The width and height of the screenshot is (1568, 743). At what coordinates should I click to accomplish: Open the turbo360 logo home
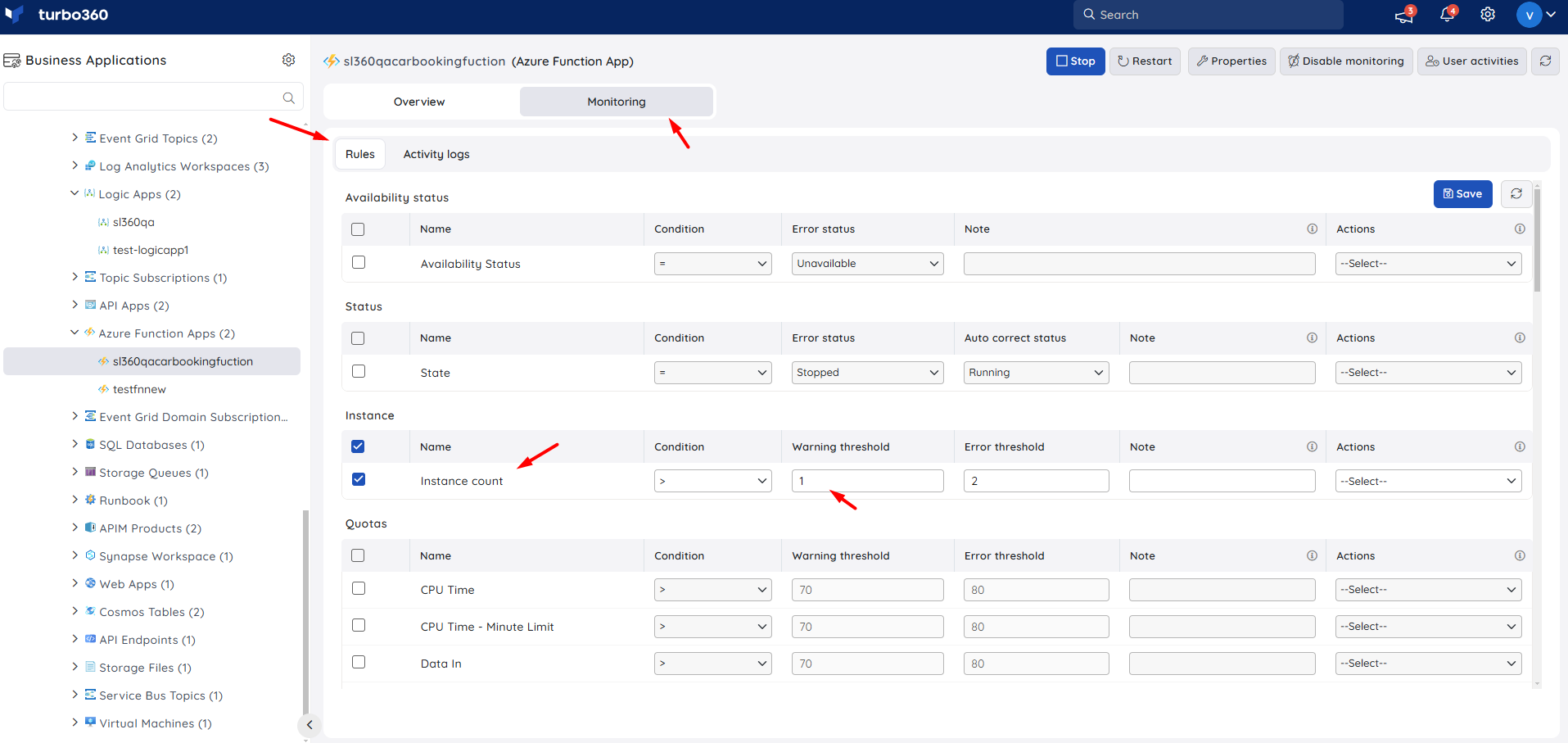coord(56,15)
